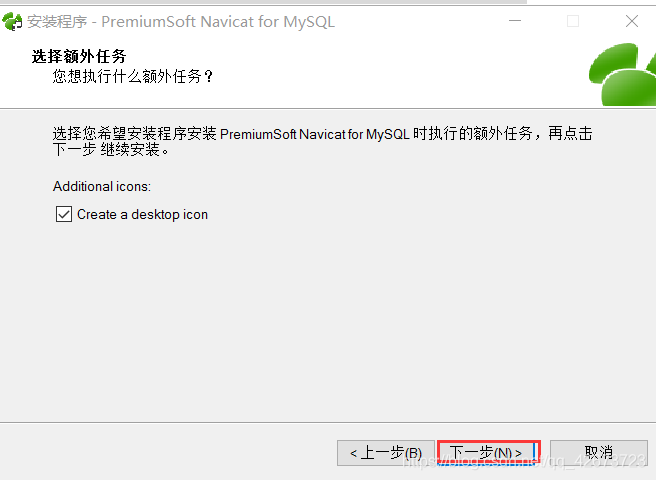Image resolution: width=656 pixels, height=480 pixels.
Task: Minimize the Navicat setup window
Action: [x=515, y=21]
